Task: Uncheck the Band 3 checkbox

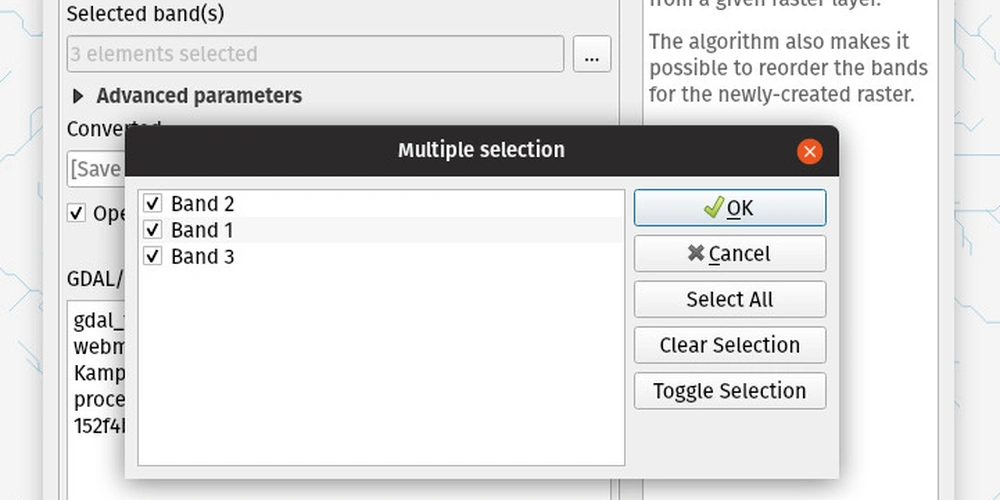Action: [x=152, y=256]
